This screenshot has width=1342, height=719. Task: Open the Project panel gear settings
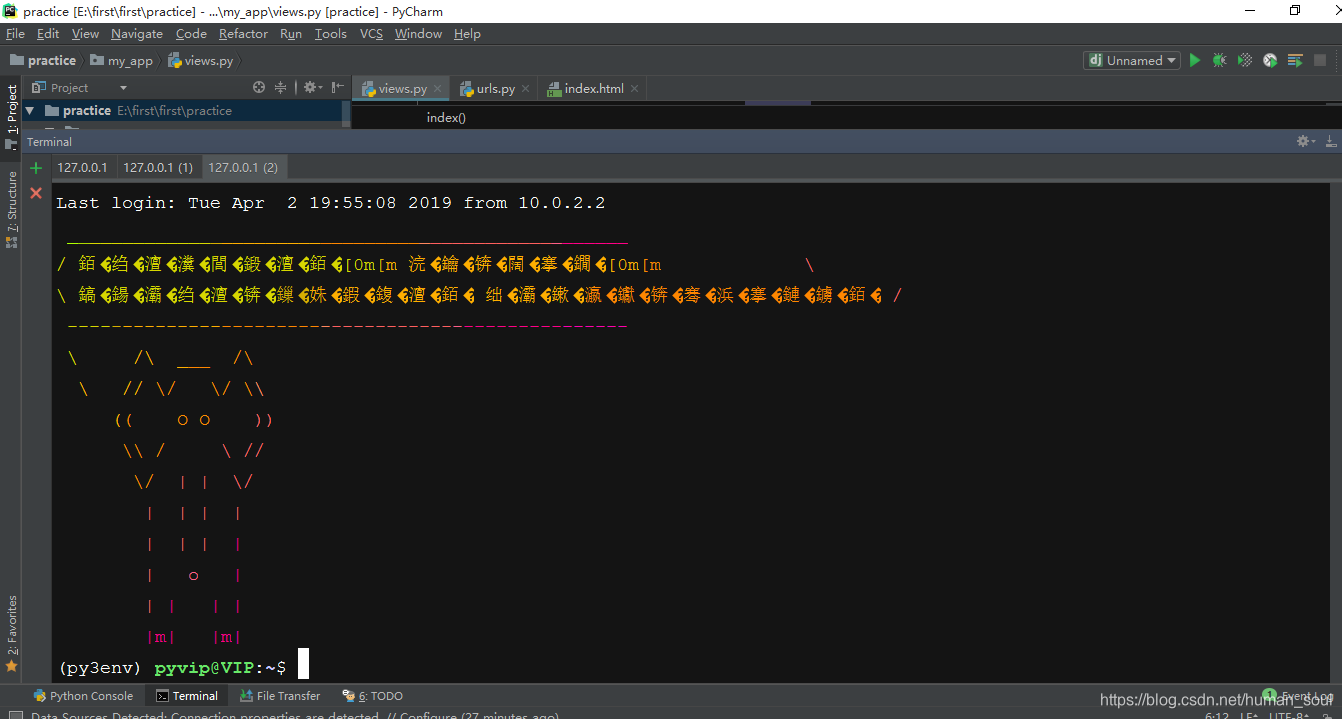tap(312, 87)
